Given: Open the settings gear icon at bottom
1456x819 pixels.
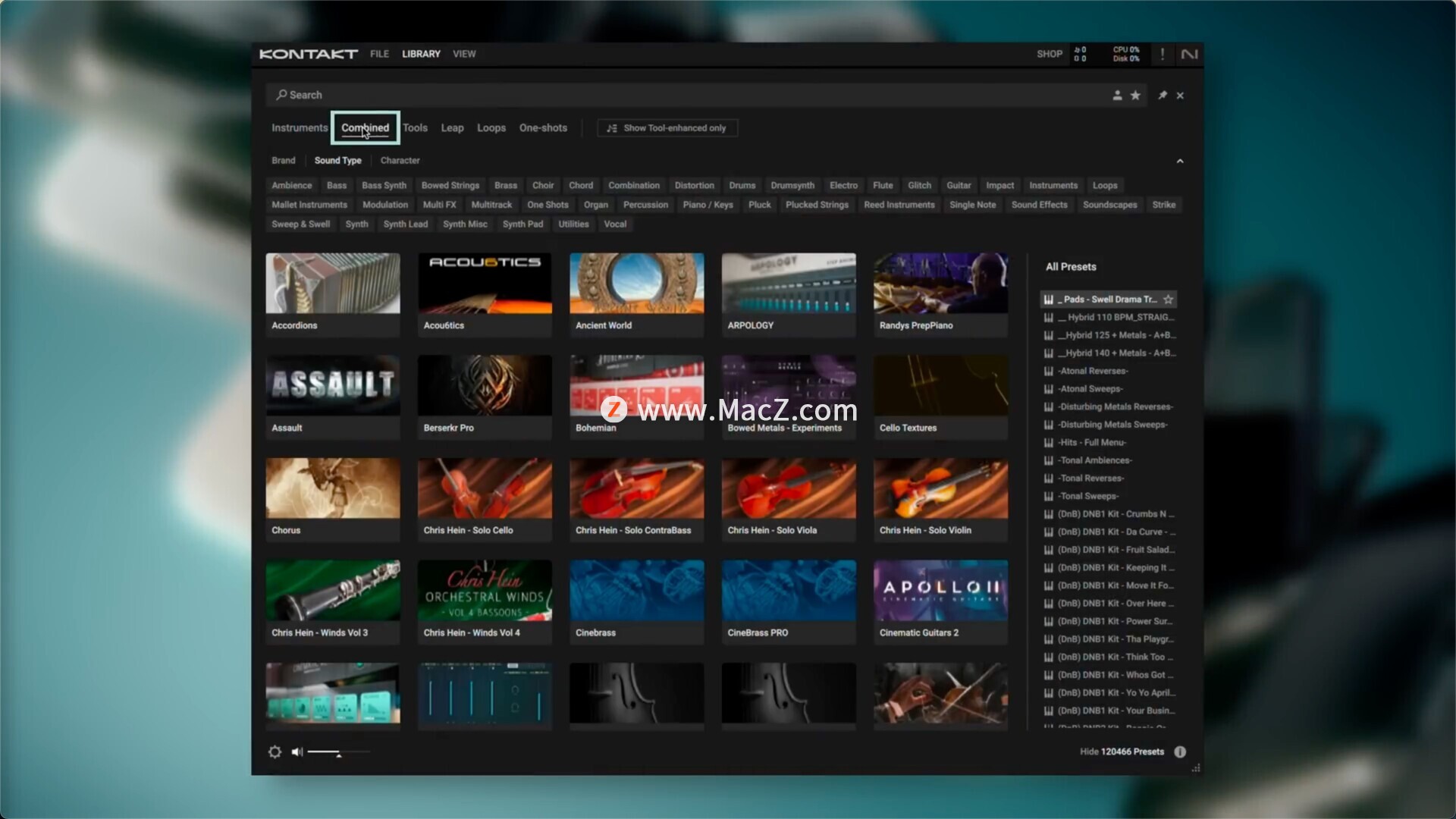Looking at the screenshot, I should (x=275, y=752).
